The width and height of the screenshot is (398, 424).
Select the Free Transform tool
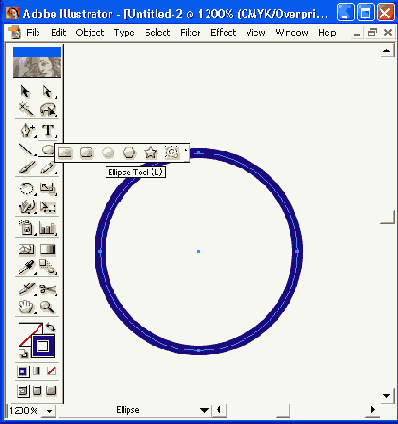click(x=48, y=207)
